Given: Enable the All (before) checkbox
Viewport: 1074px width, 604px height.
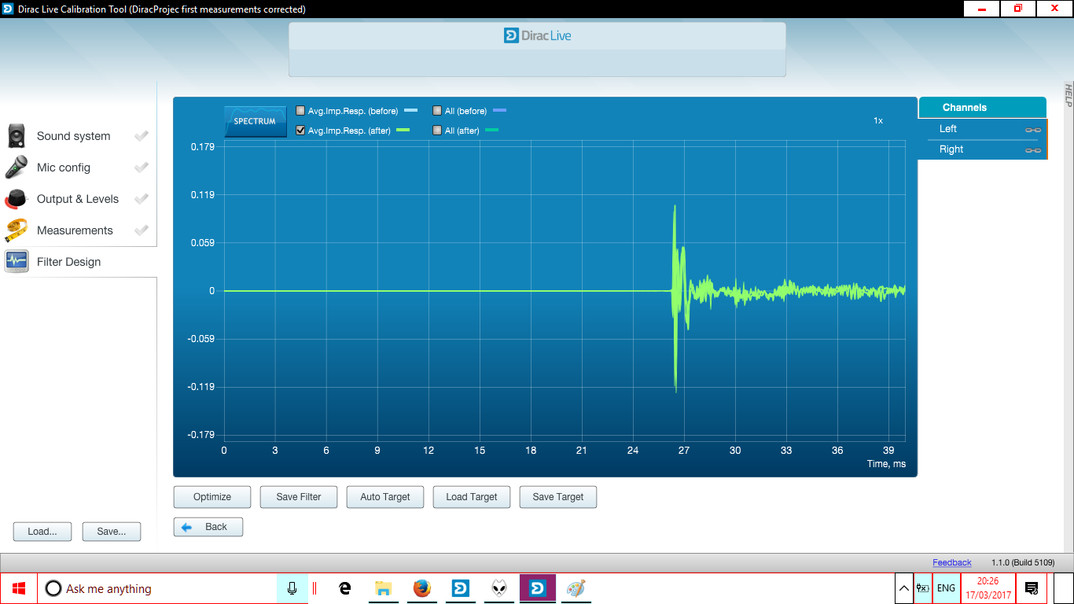Looking at the screenshot, I should pos(437,110).
